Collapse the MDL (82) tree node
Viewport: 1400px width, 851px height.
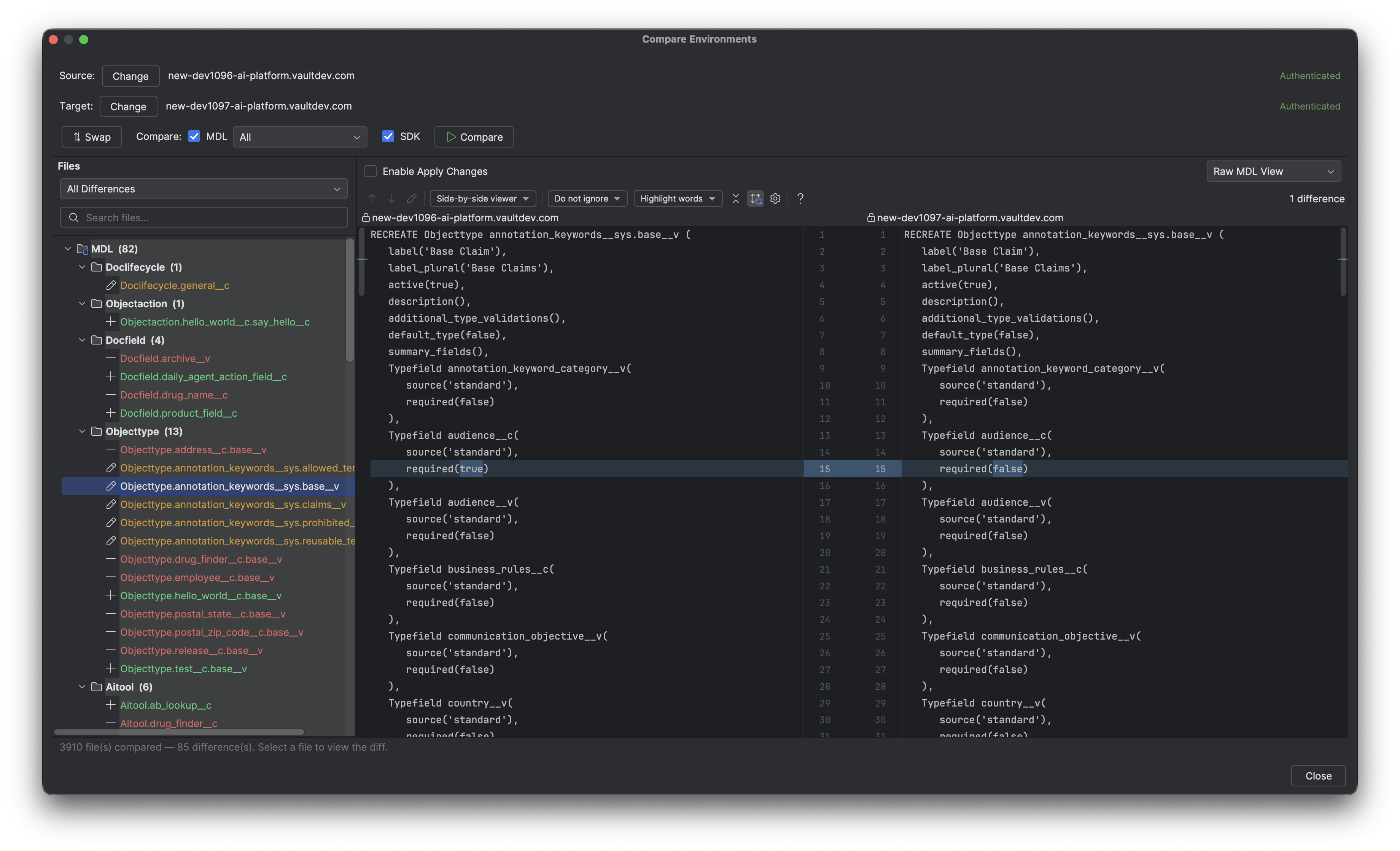pos(68,249)
